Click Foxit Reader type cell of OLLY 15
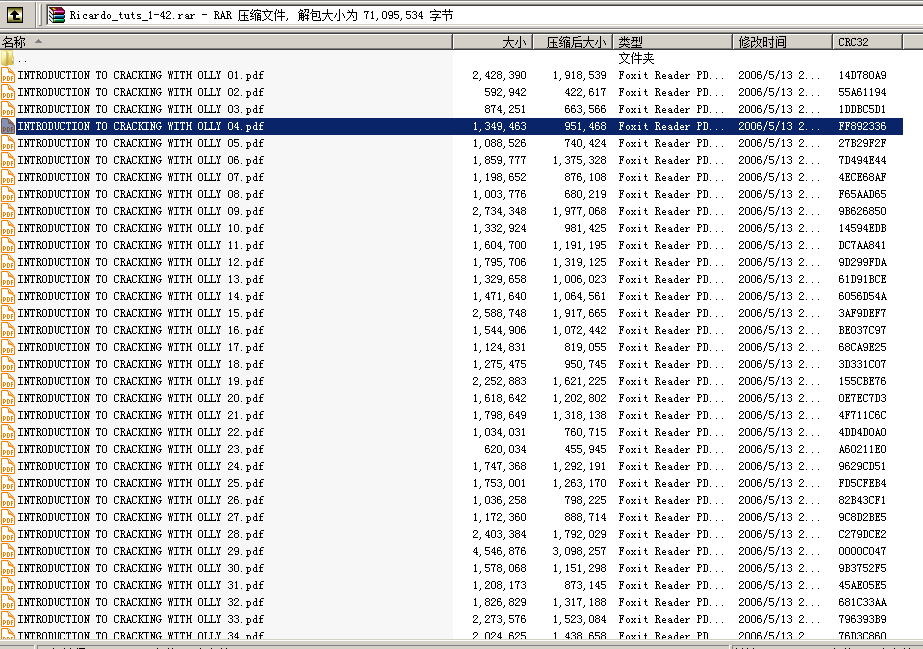 coord(671,314)
